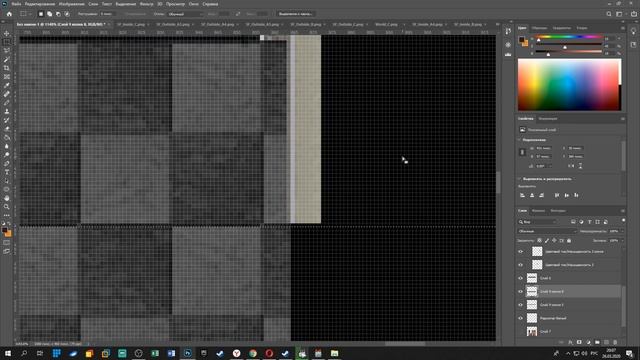This screenshot has height=360, width=640.
Task: Open the layer filter kind dropdown
Action: [x=538, y=222]
